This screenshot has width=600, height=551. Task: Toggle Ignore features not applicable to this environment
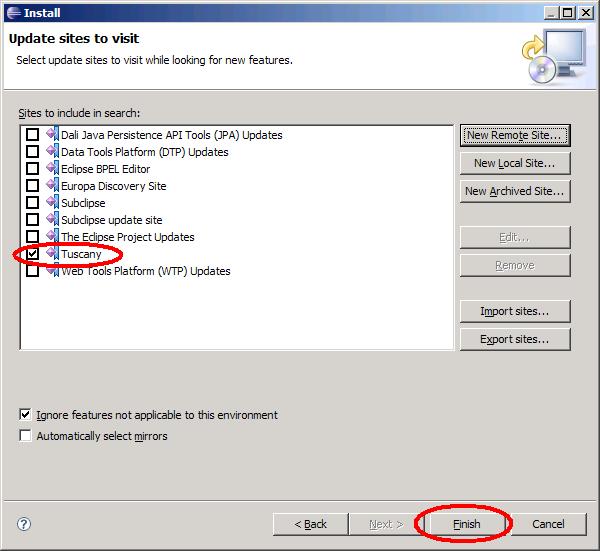tap(25, 415)
